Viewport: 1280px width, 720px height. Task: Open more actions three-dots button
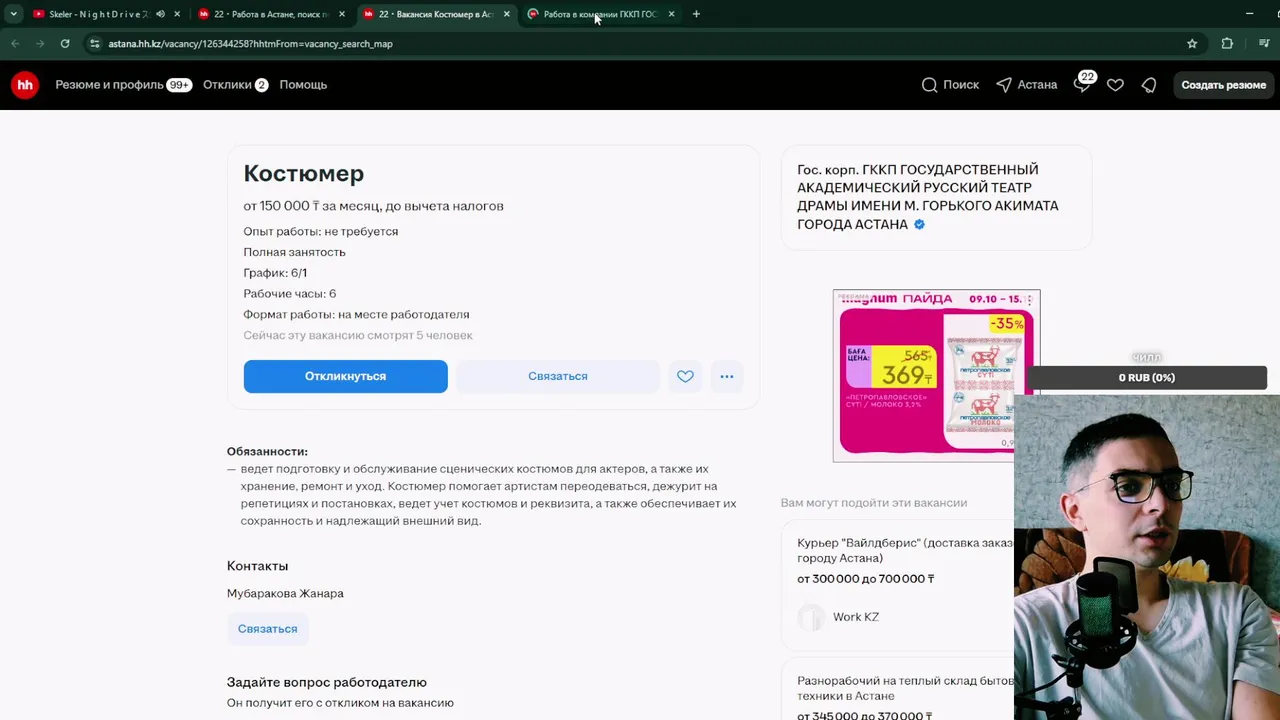tap(727, 376)
